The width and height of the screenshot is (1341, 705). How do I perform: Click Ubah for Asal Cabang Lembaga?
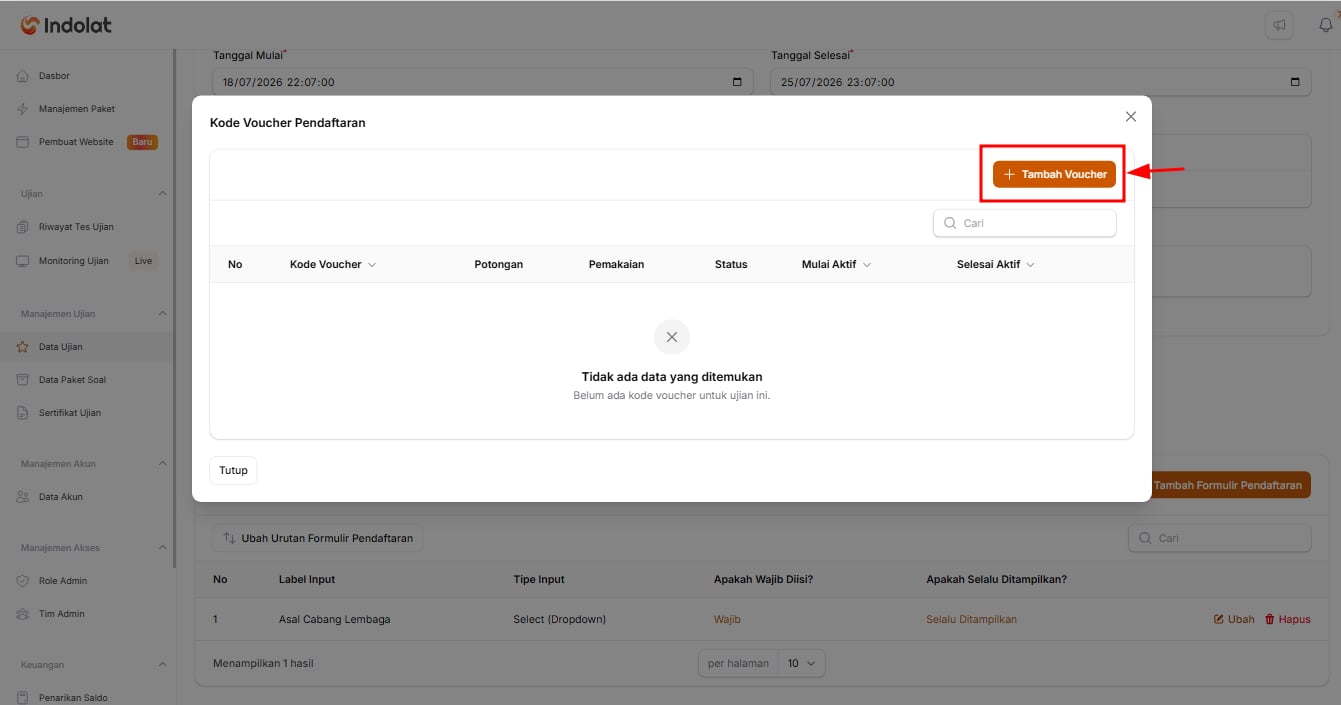click(1234, 619)
